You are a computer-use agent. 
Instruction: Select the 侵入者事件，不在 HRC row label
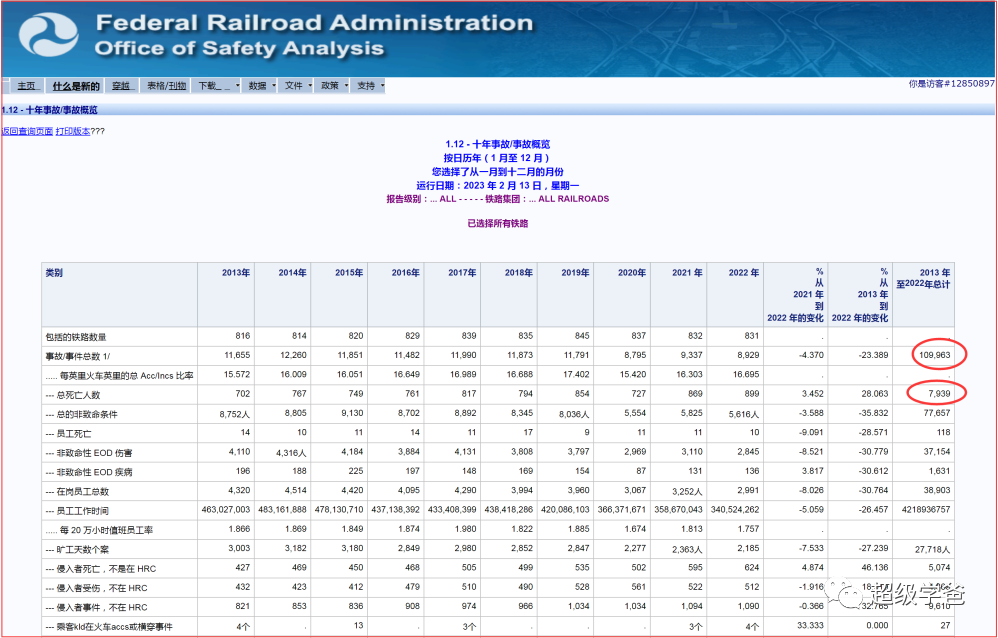point(96,607)
